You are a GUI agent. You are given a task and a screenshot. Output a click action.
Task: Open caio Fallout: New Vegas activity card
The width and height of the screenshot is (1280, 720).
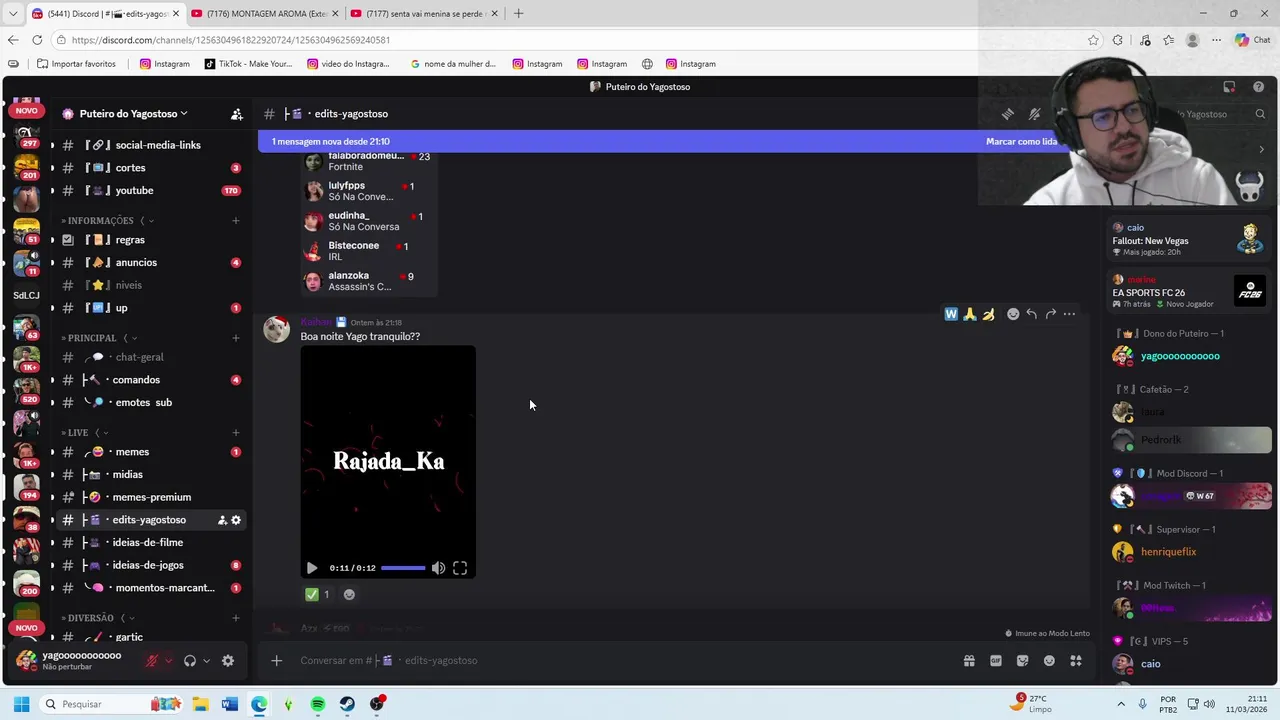(x=1190, y=239)
